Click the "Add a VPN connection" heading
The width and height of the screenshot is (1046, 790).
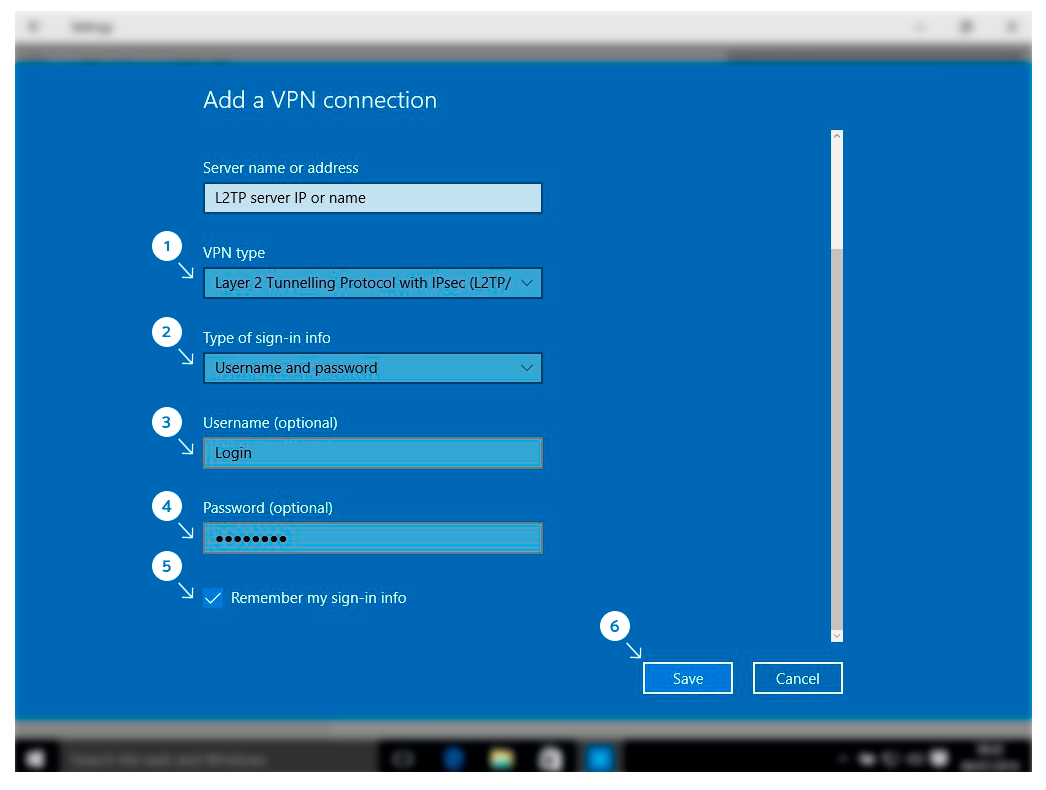pos(320,100)
